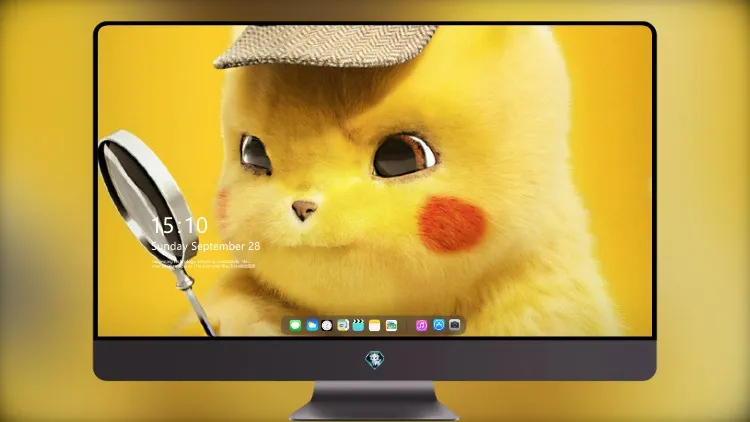Open the pink Music app in dock
750x422 pixels.
click(x=421, y=325)
